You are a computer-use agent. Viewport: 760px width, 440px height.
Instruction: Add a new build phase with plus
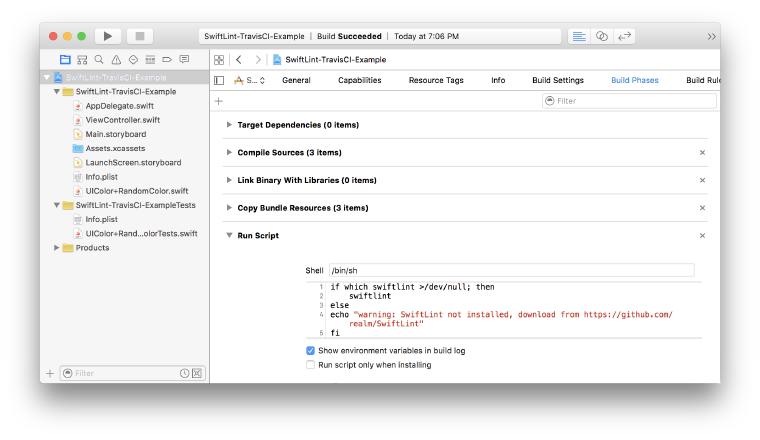pos(219,101)
